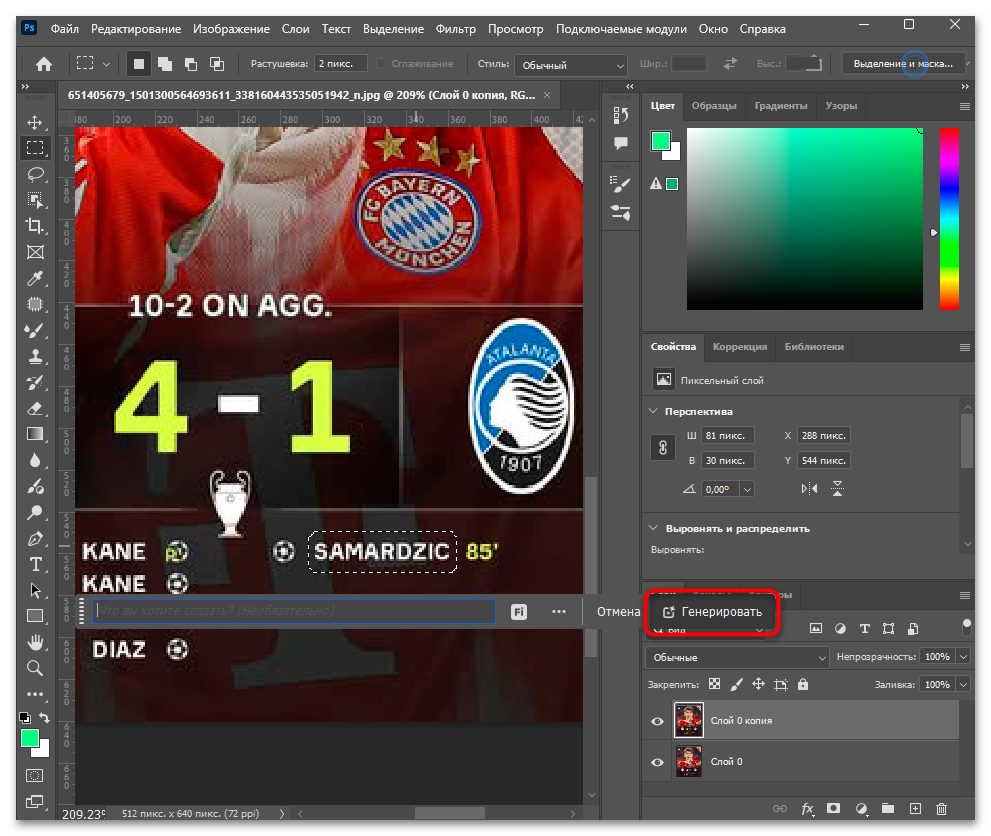Select the Crop tool
991x836 pixels.
click(x=35, y=226)
